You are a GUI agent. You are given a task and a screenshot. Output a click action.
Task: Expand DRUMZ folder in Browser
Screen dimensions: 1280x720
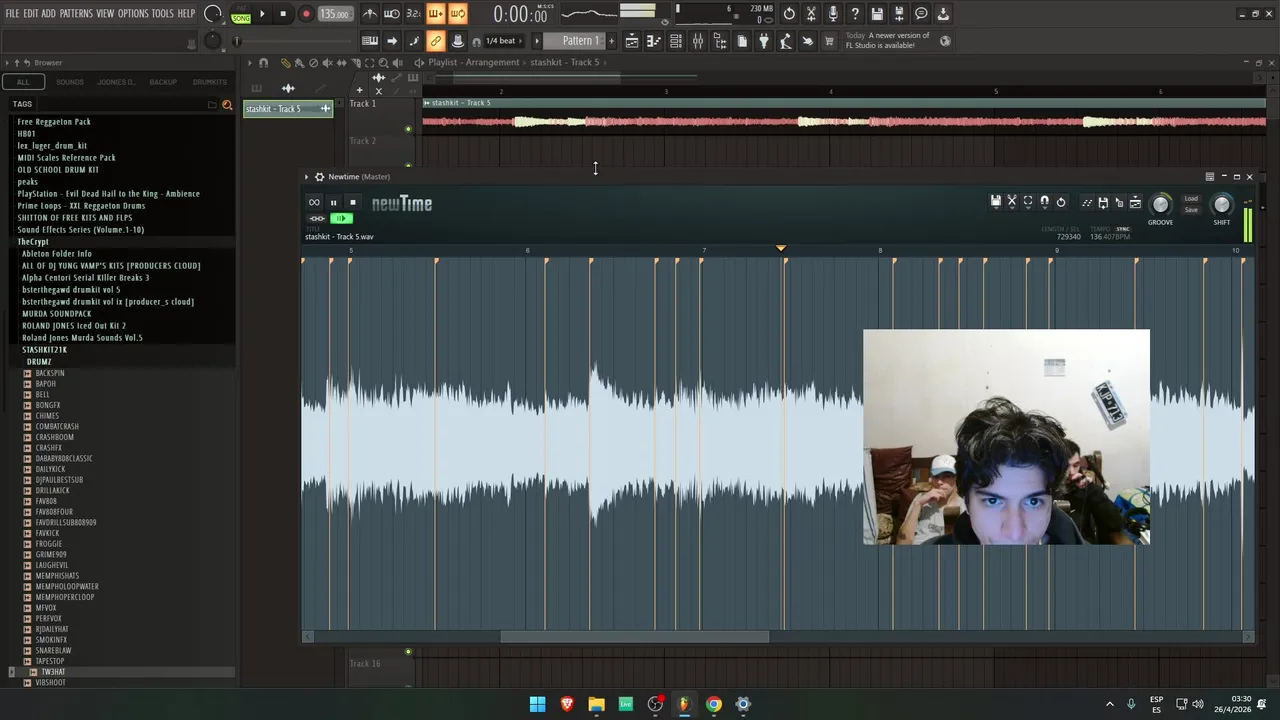39,361
